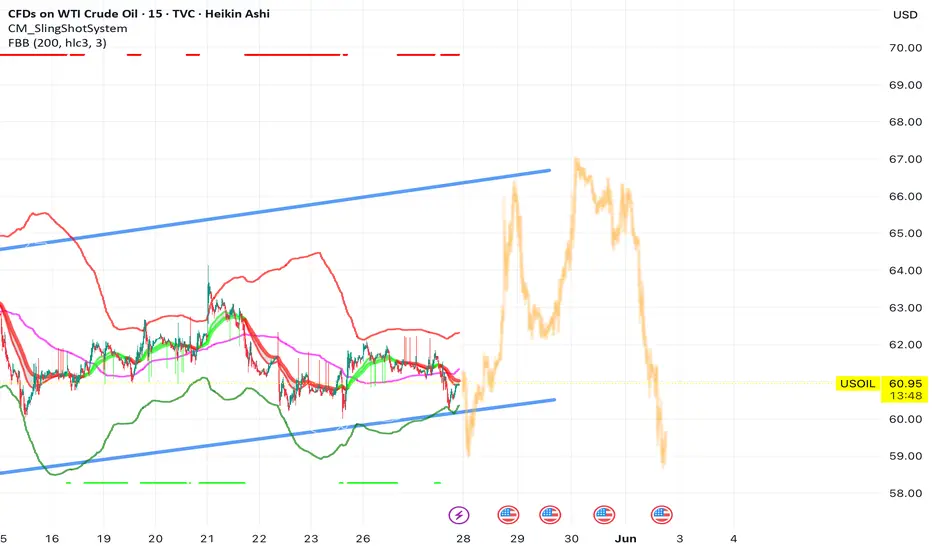Click the 21 date label
The height and width of the screenshot is (550, 932).
[x=207, y=539]
